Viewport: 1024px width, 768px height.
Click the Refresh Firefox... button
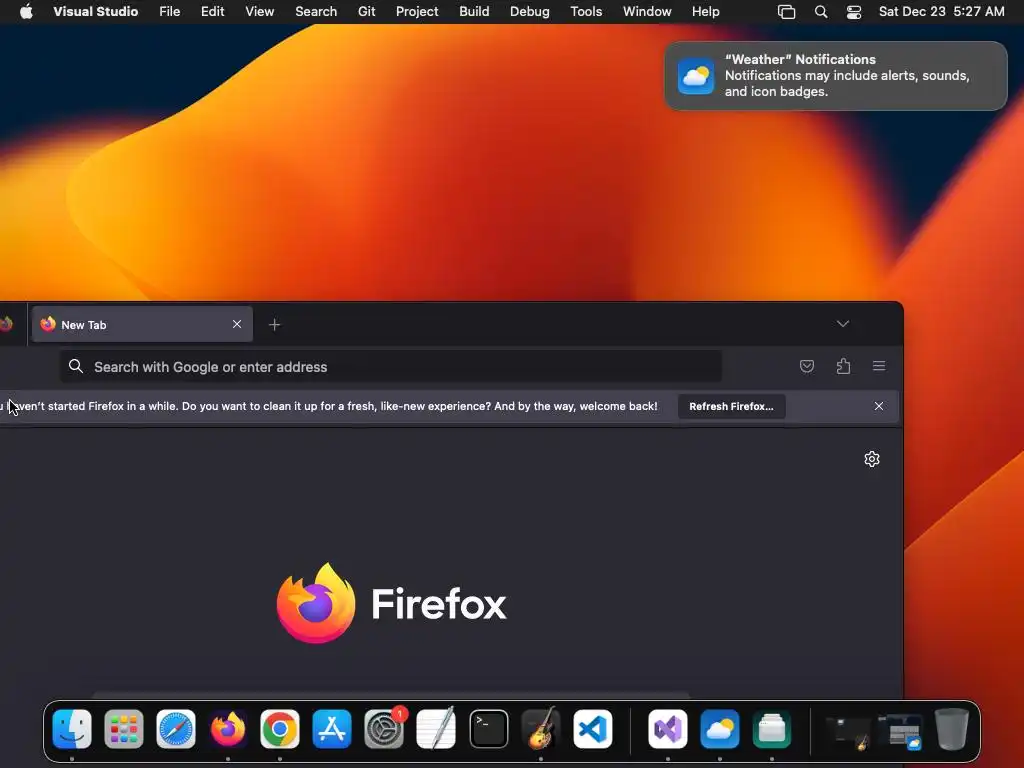[731, 406]
